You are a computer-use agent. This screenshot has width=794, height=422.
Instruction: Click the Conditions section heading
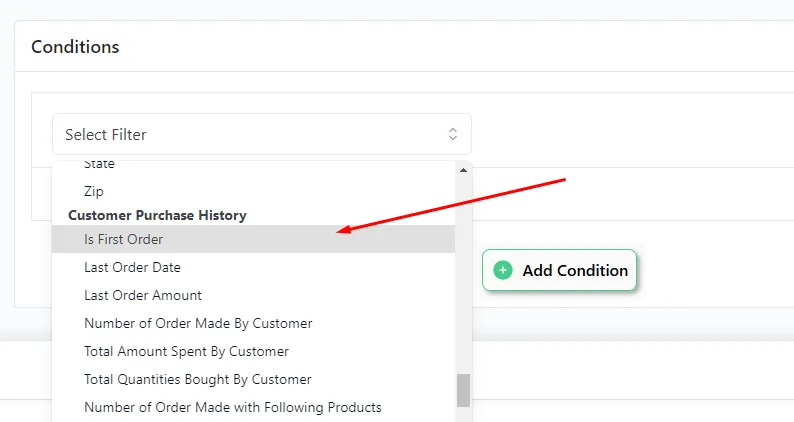75,47
